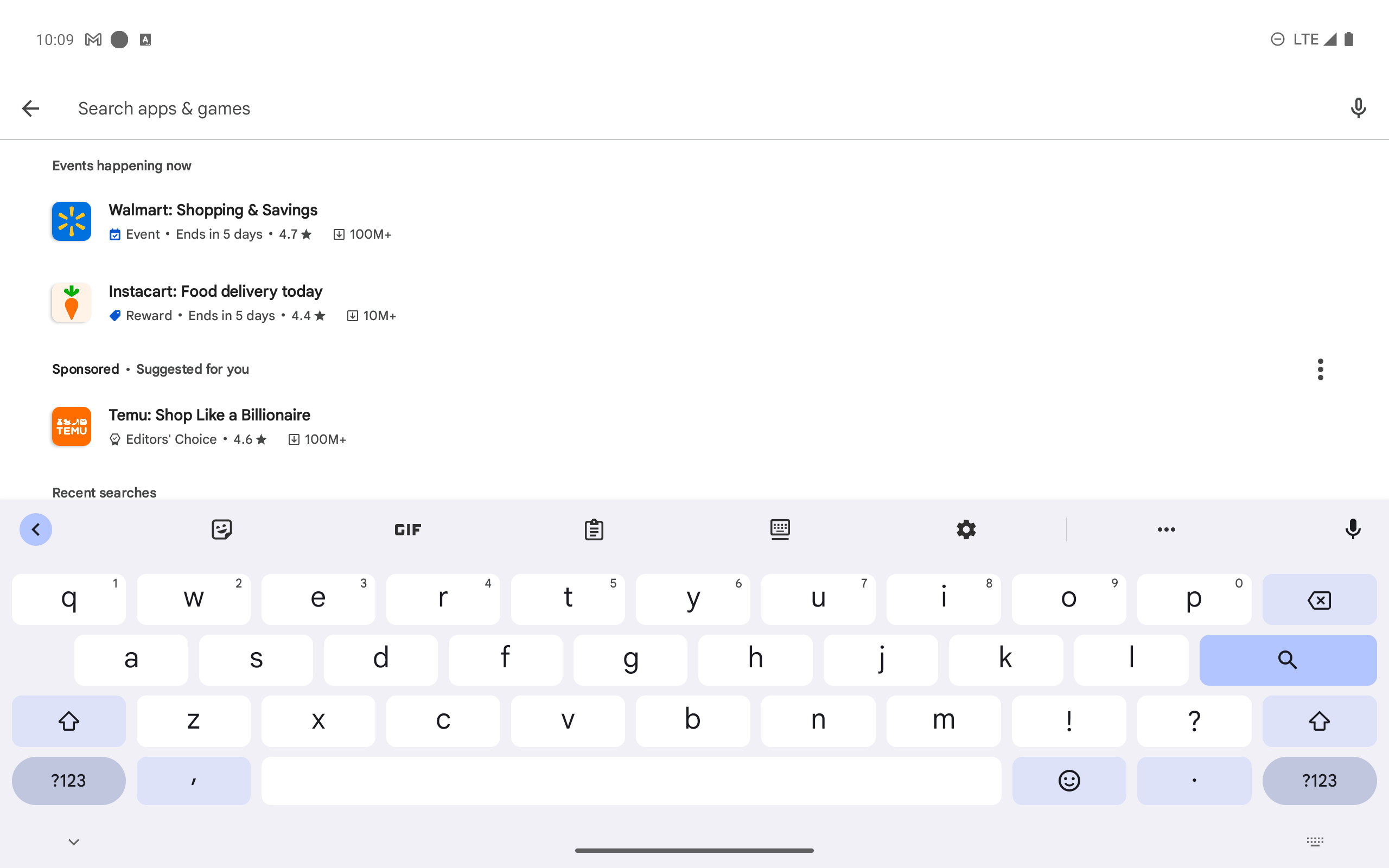Open the GIF keyboard panel

[x=407, y=529]
